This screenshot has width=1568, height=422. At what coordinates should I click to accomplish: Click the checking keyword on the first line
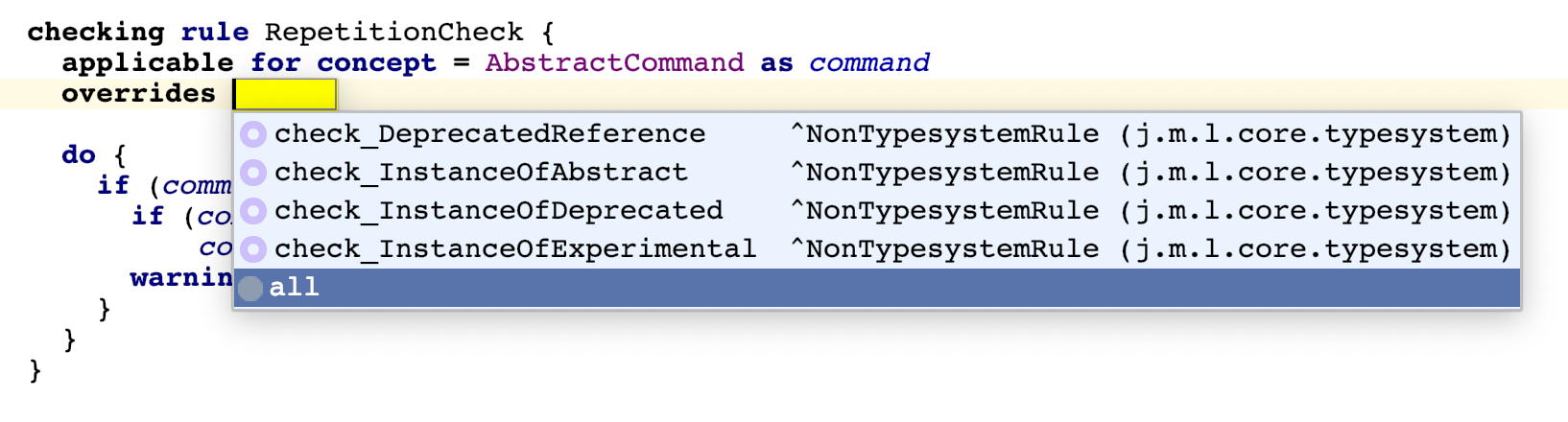[x=96, y=33]
